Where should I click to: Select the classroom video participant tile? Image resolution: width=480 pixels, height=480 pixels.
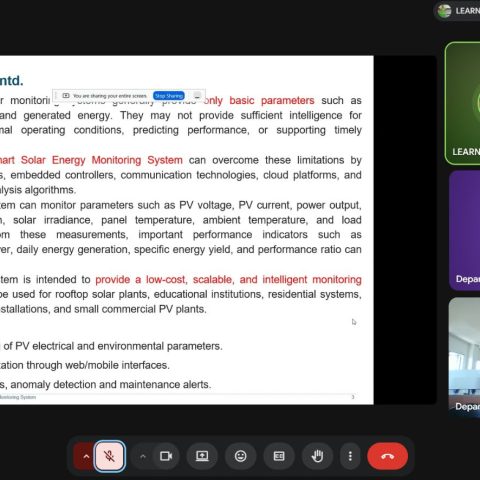[x=464, y=357]
